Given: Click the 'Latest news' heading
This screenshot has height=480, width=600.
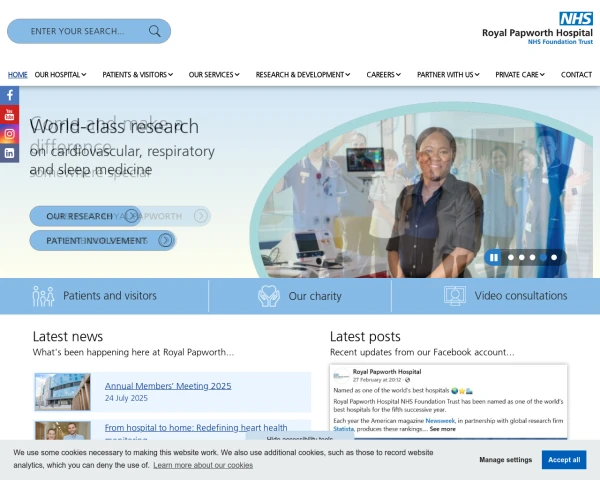Looking at the screenshot, I should click(68, 336).
